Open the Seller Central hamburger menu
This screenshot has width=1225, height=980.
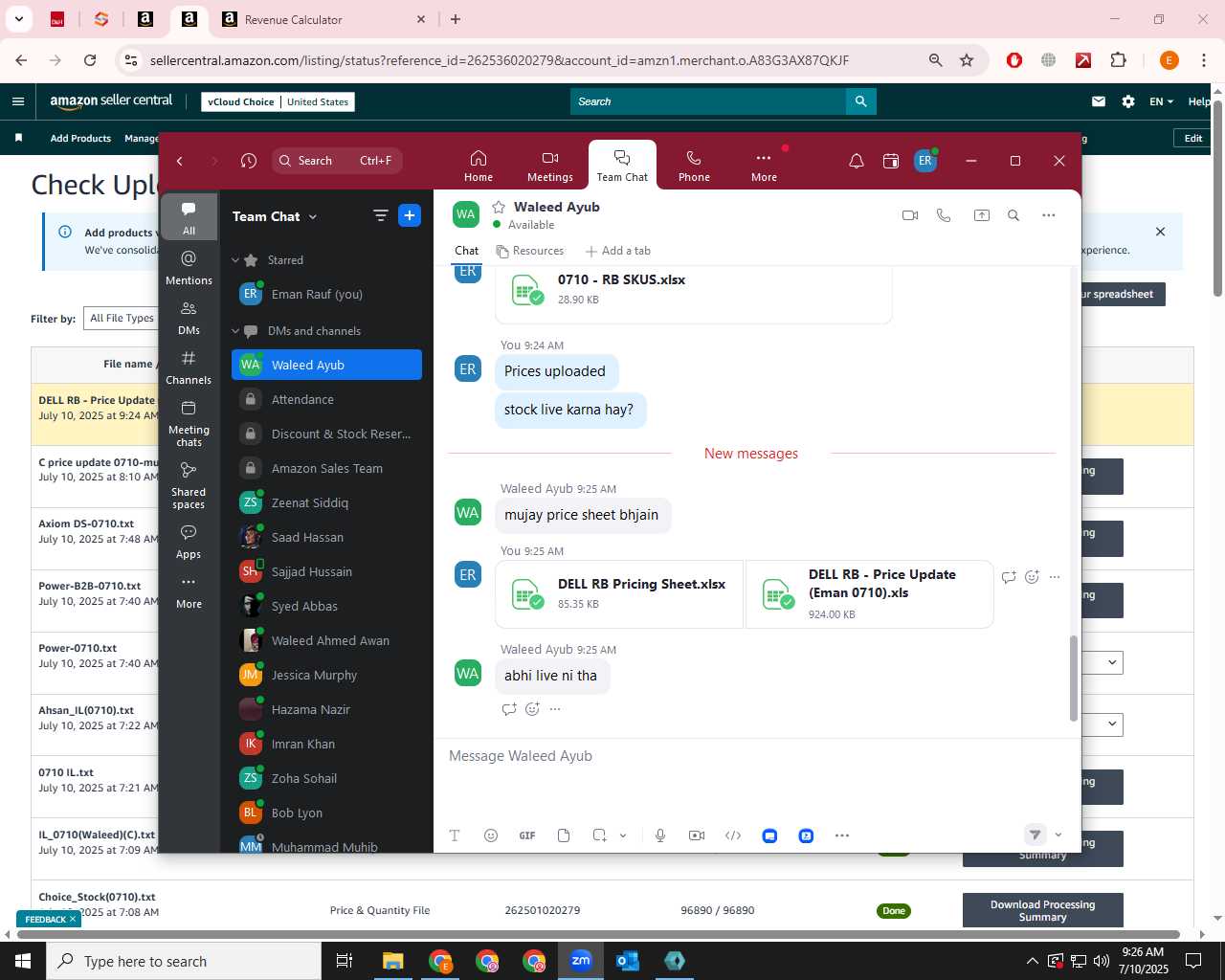click(18, 101)
